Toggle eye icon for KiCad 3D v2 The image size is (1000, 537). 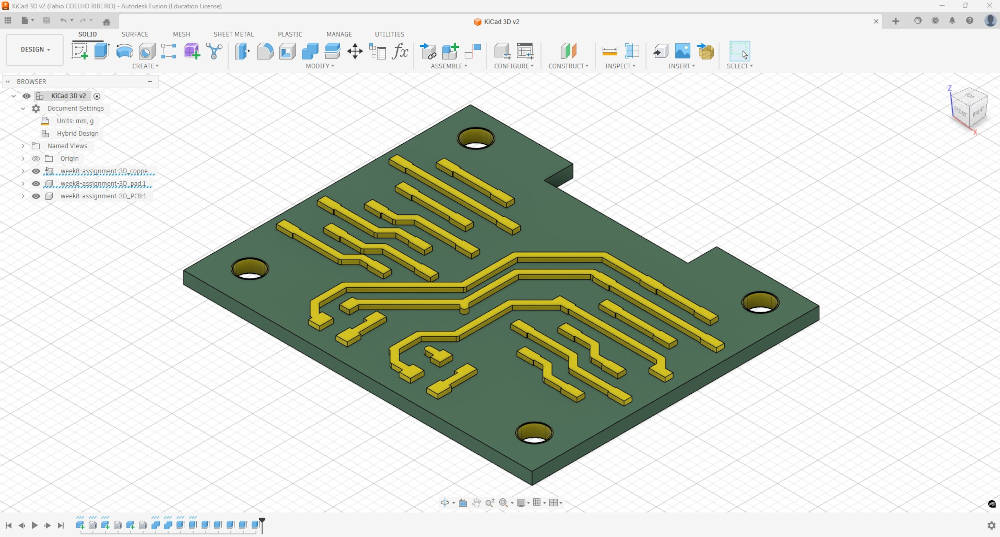27,96
